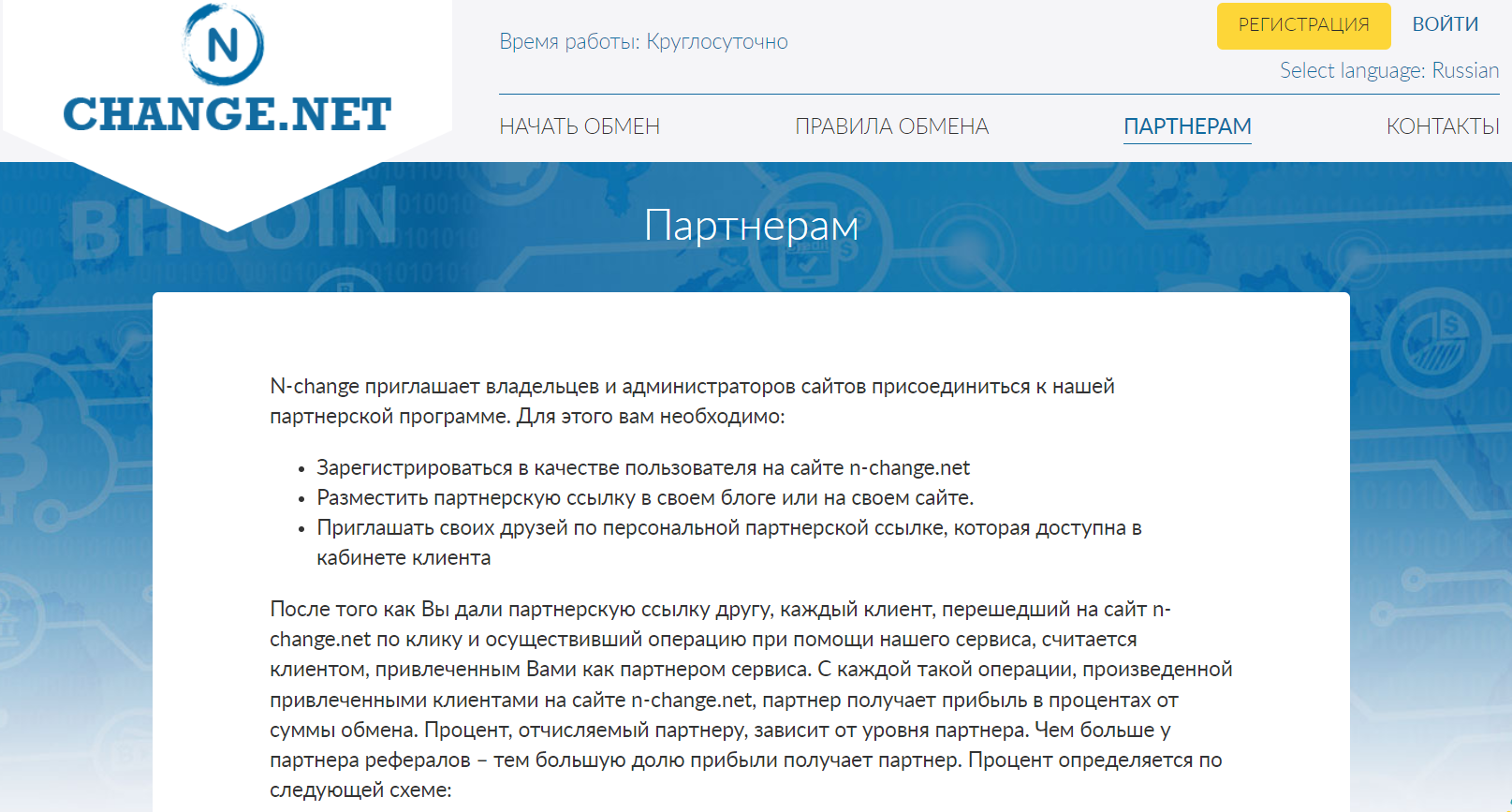Click the bullet 'Зарегистрироваться в качестве пользователя'
The width and height of the screenshot is (1512, 812).
643,467
